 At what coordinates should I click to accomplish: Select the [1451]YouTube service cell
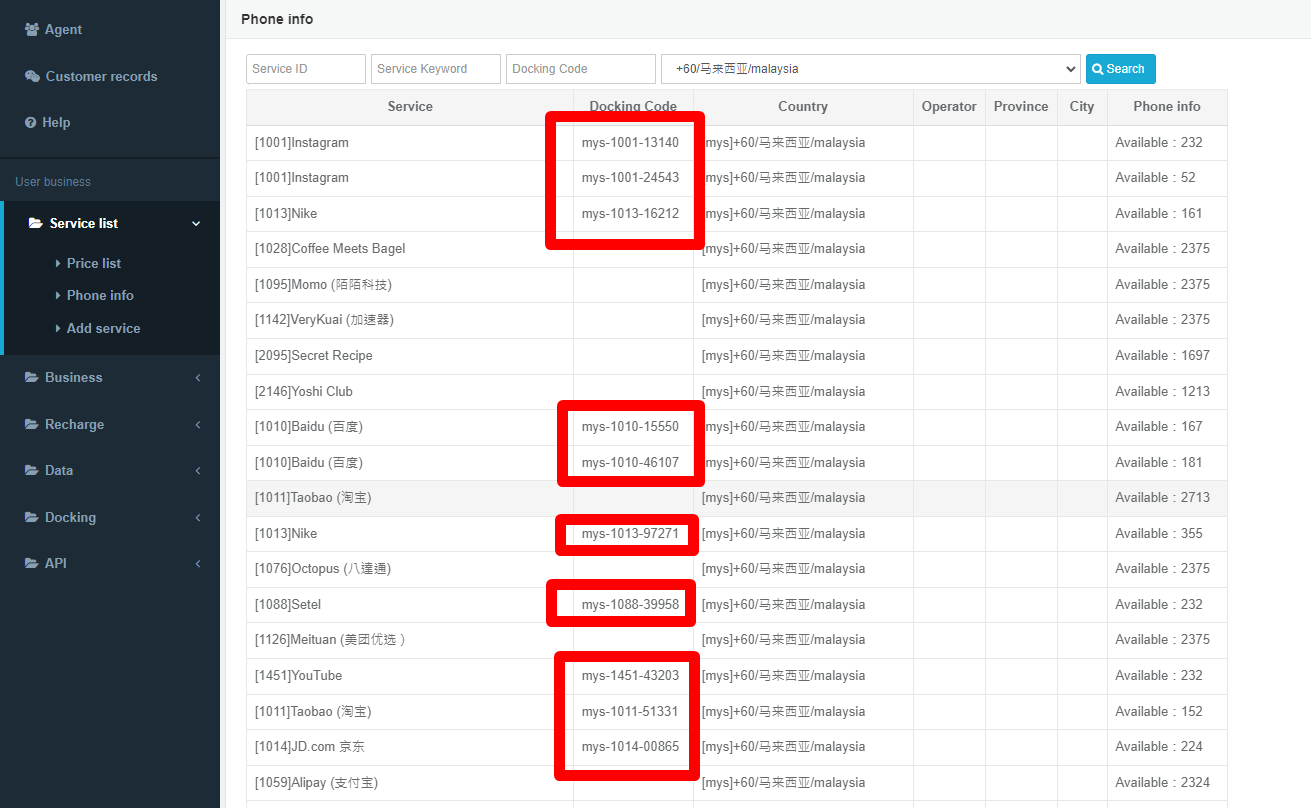(x=410, y=676)
